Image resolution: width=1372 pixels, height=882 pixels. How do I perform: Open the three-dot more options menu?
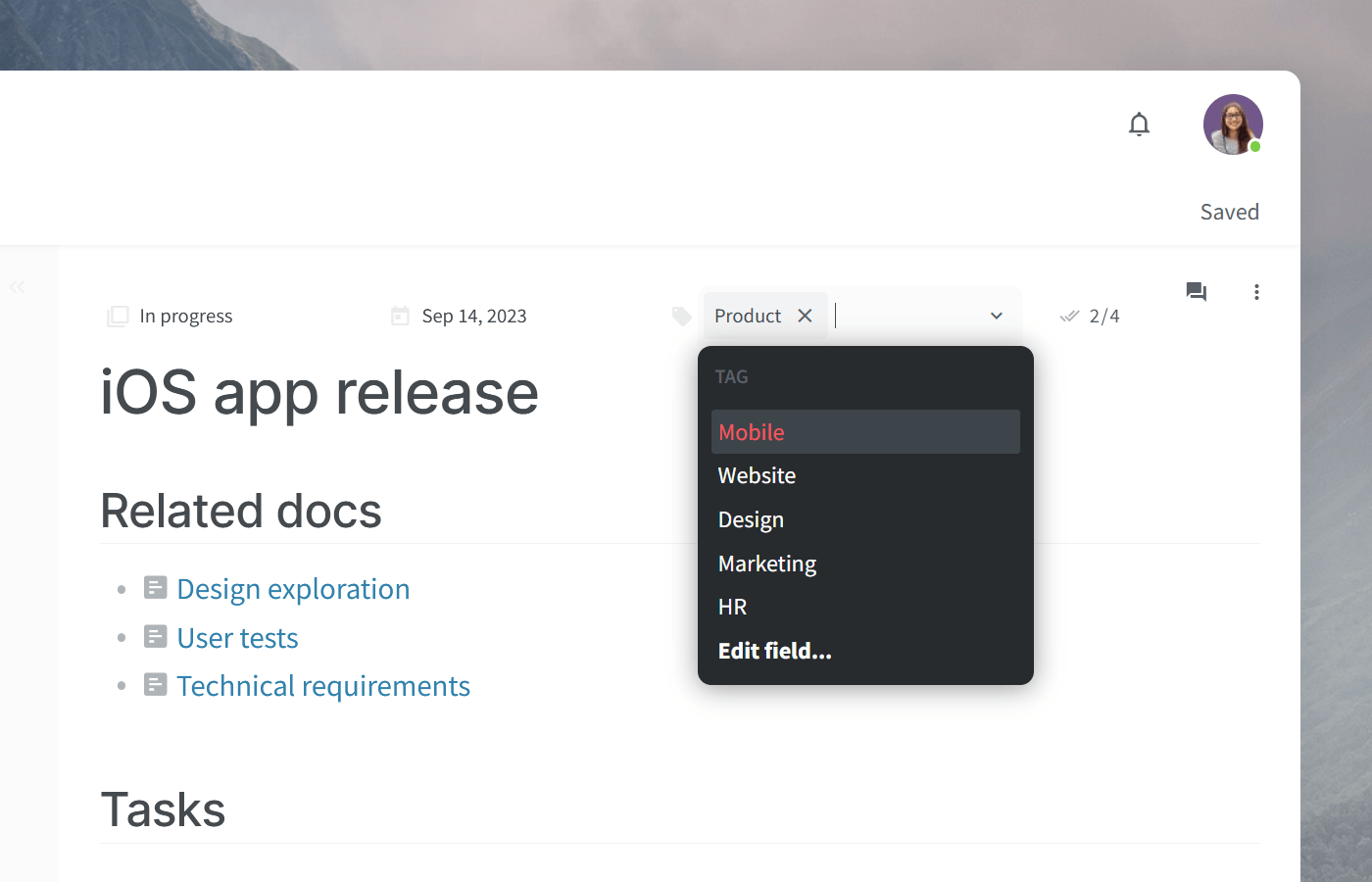(x=1256, y=292)
